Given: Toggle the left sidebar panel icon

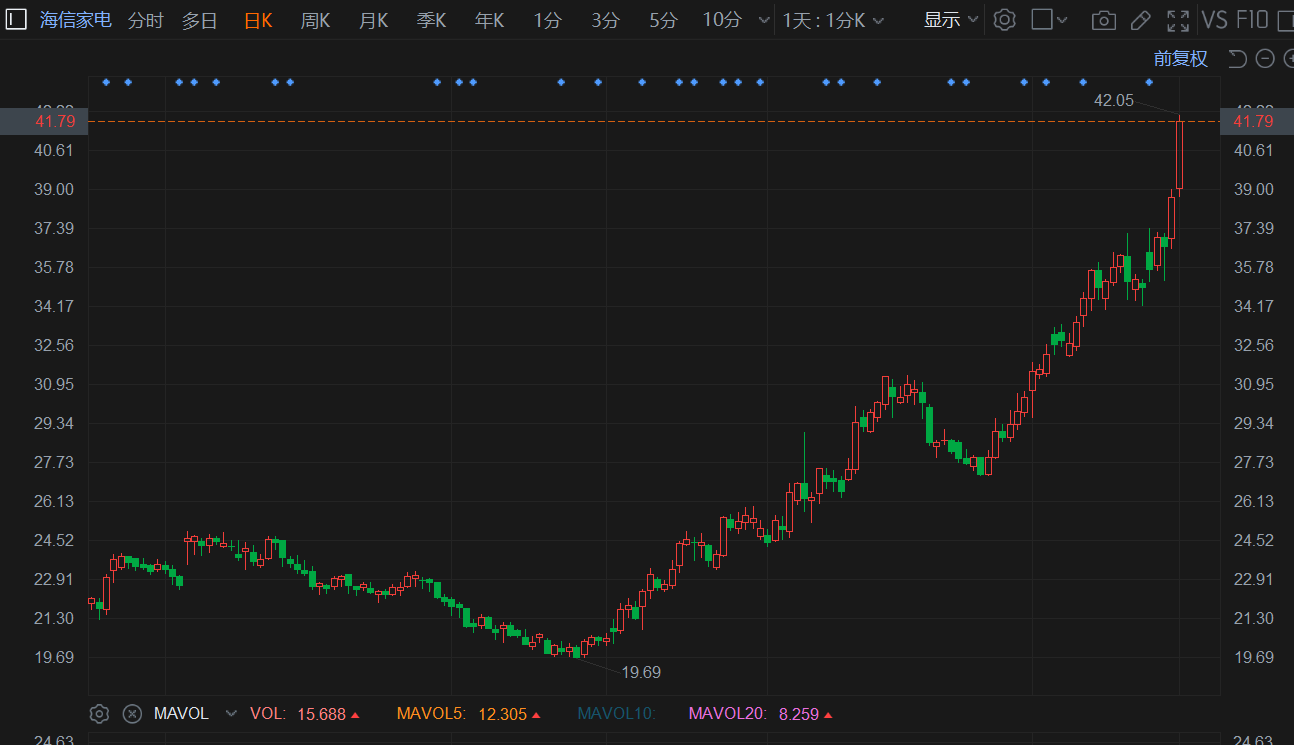Looking at the screenshot, I should point(17,20).
